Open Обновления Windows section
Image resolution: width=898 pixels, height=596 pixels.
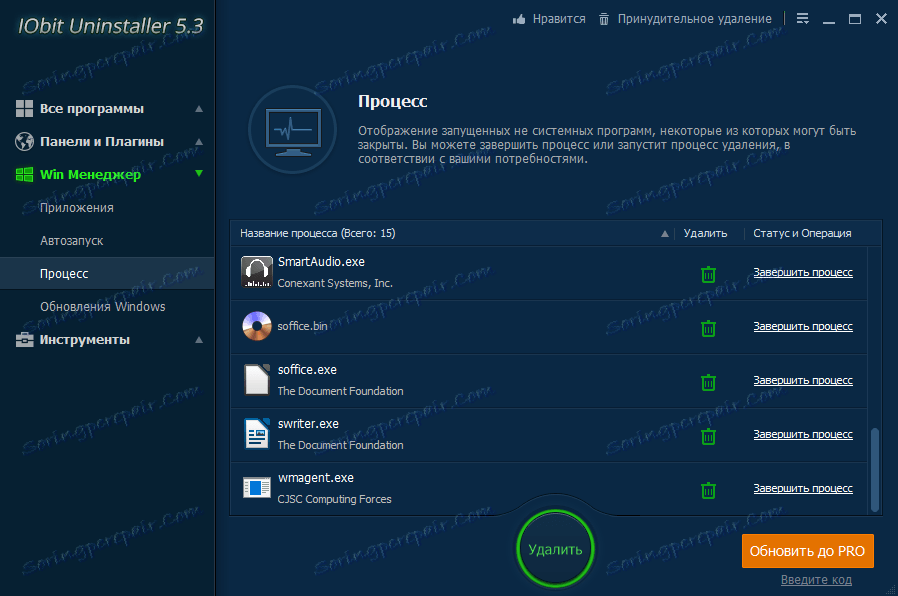pos(103,307)
